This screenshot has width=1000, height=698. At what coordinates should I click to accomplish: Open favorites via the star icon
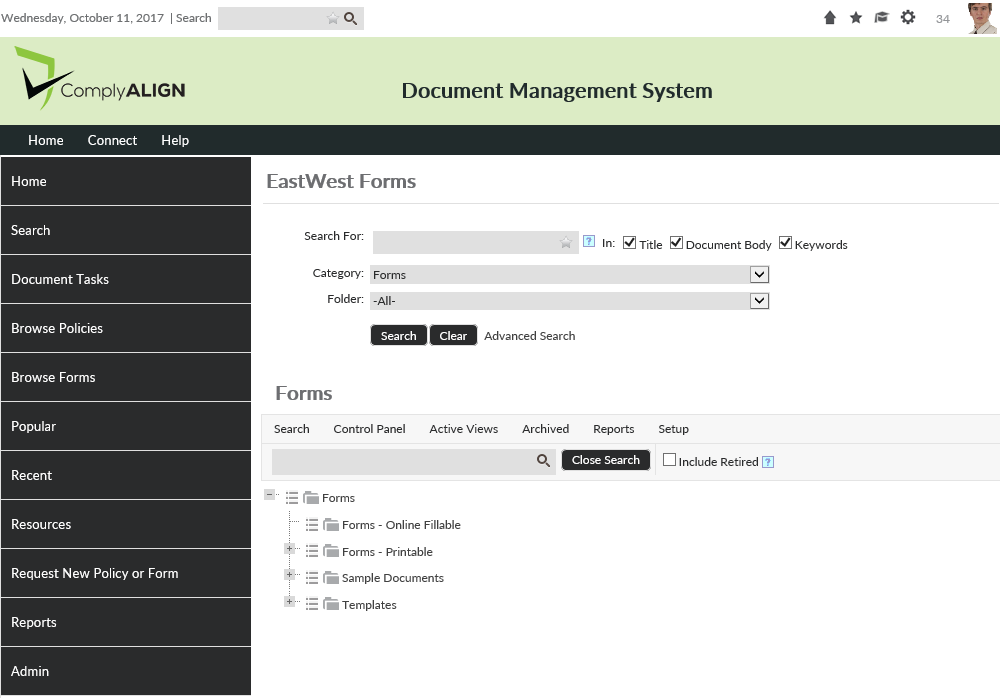point(856,18)
